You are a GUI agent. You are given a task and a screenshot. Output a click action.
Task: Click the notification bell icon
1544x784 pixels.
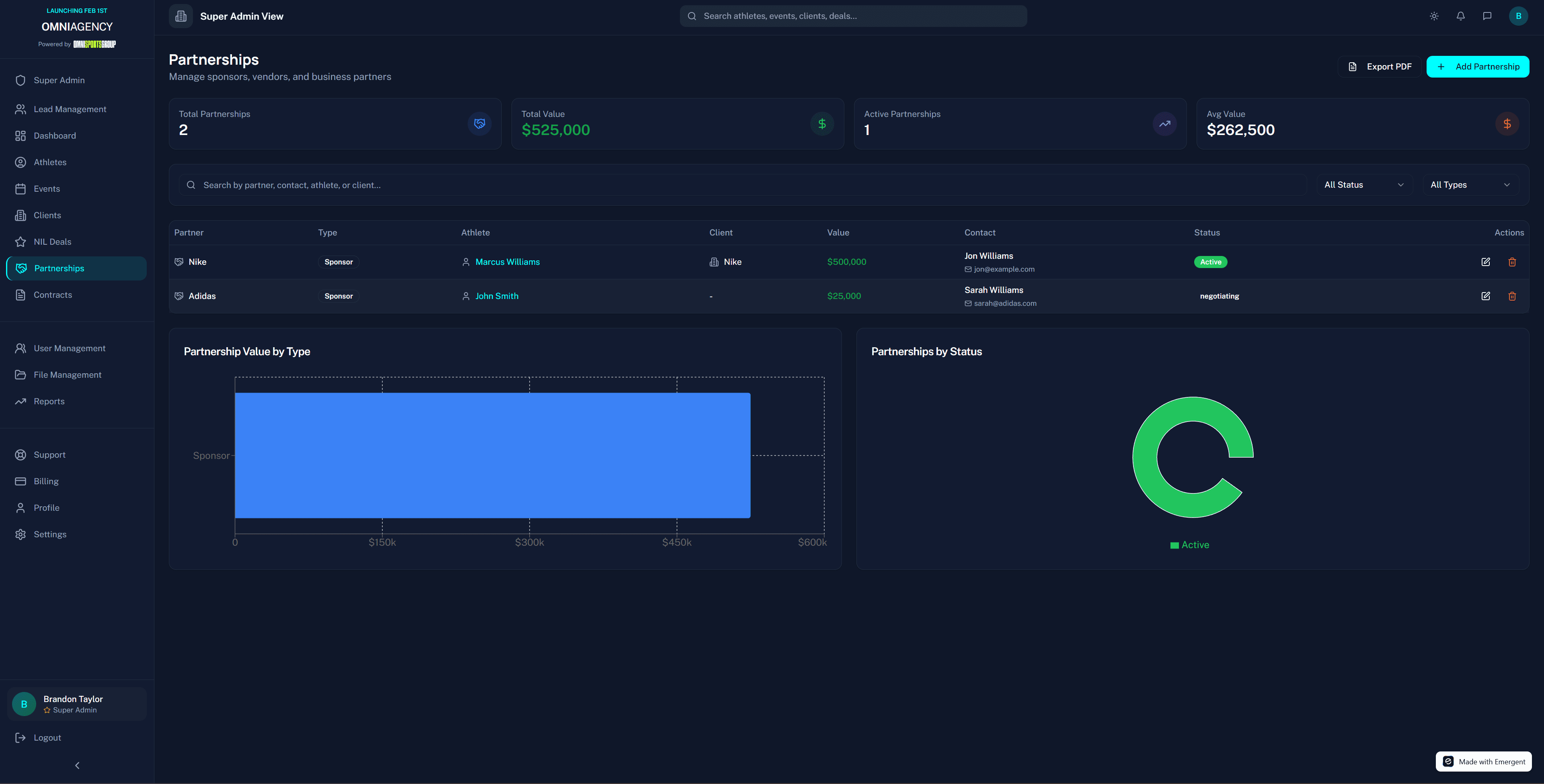[x=1461, y=16]
